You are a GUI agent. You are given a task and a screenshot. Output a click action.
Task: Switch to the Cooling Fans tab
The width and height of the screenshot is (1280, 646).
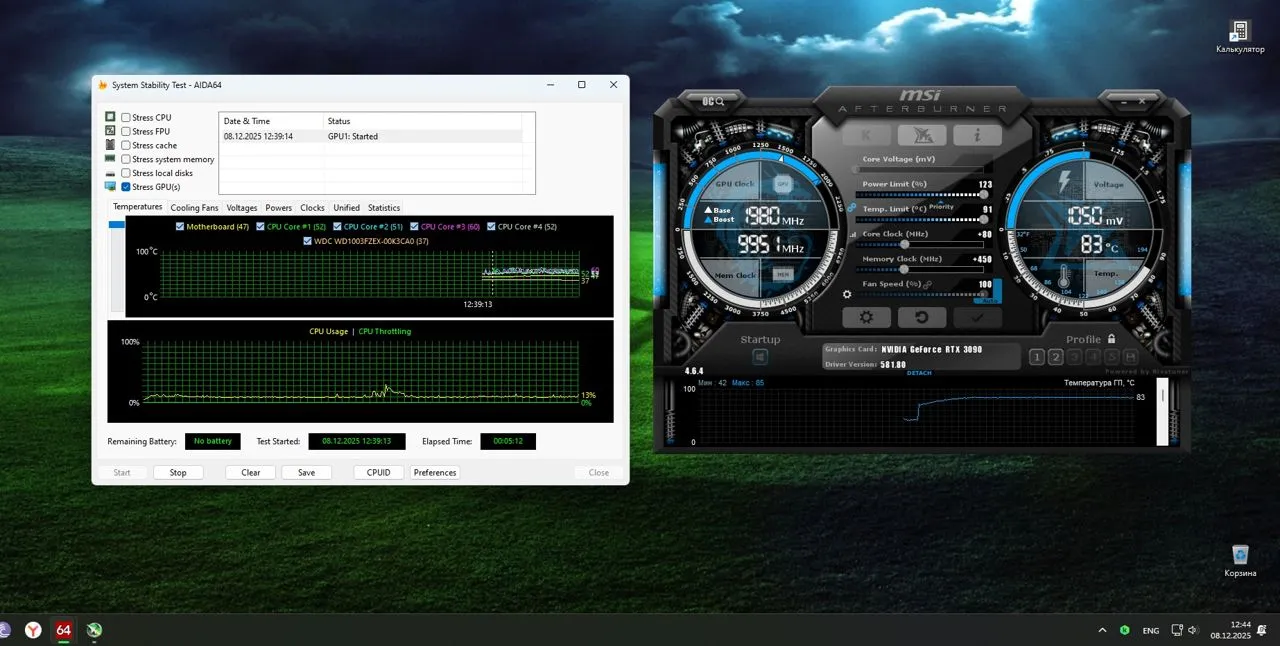(194, 208)
